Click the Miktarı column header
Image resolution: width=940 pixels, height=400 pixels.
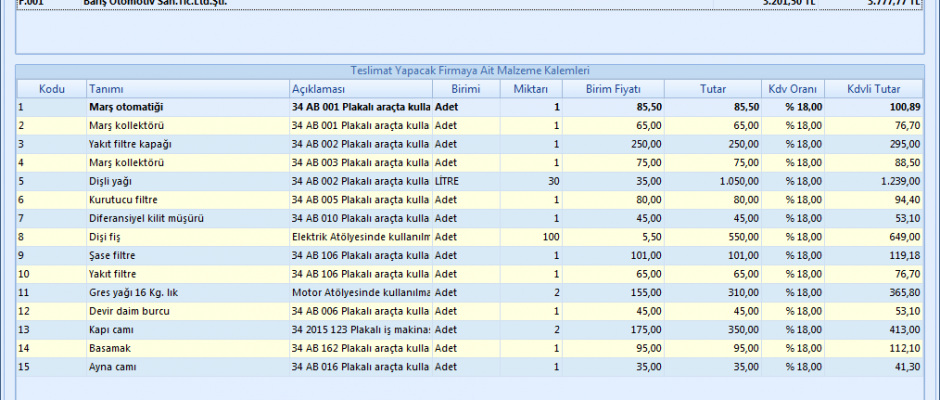pos(531,89)
